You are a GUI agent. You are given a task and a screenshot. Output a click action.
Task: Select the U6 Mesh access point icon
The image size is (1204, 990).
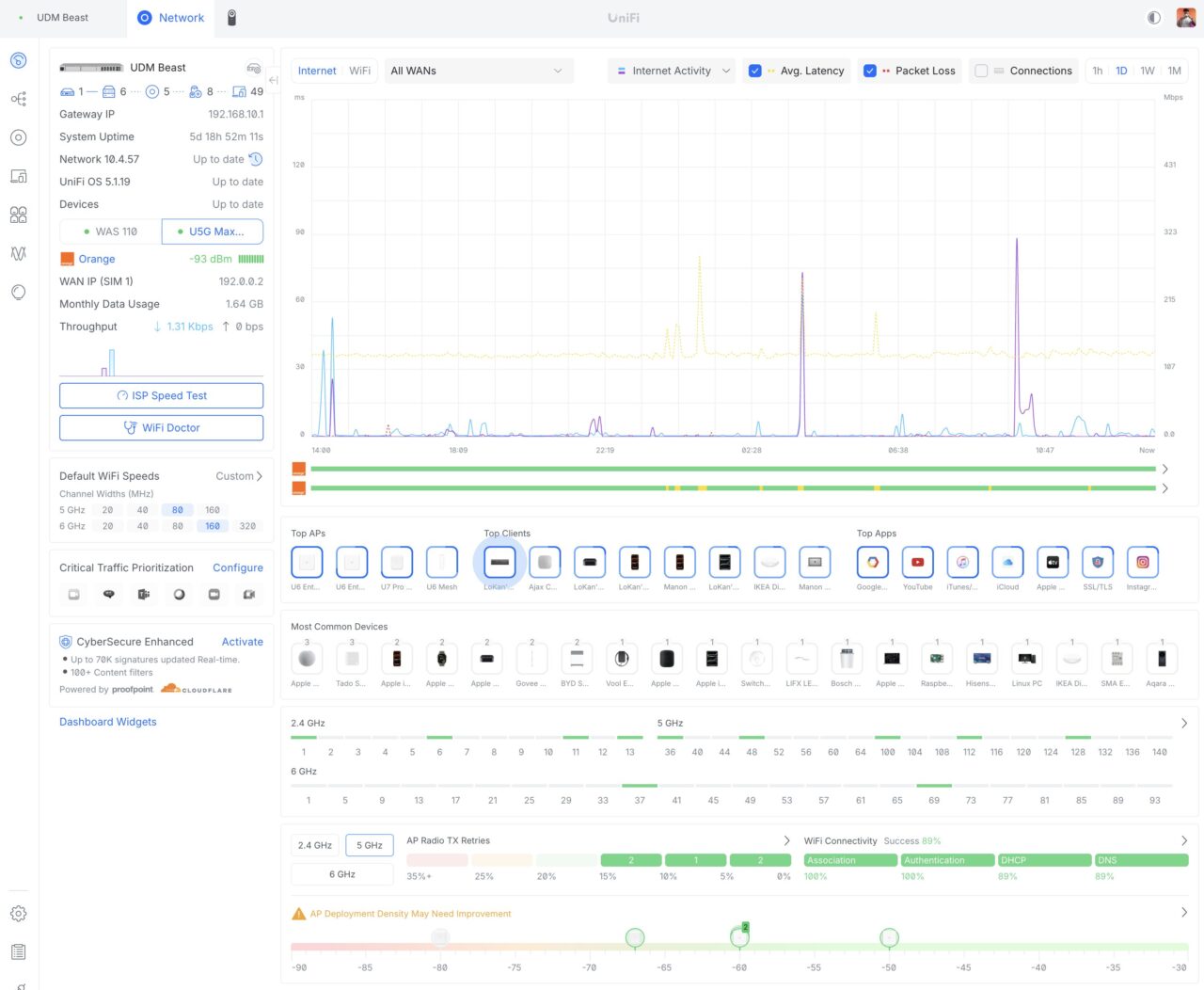tap(442, 562)
